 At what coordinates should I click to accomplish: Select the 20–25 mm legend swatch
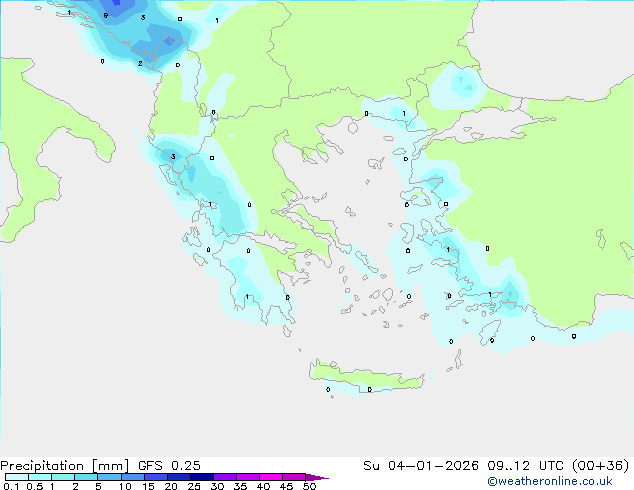click(x=178, y=477)
